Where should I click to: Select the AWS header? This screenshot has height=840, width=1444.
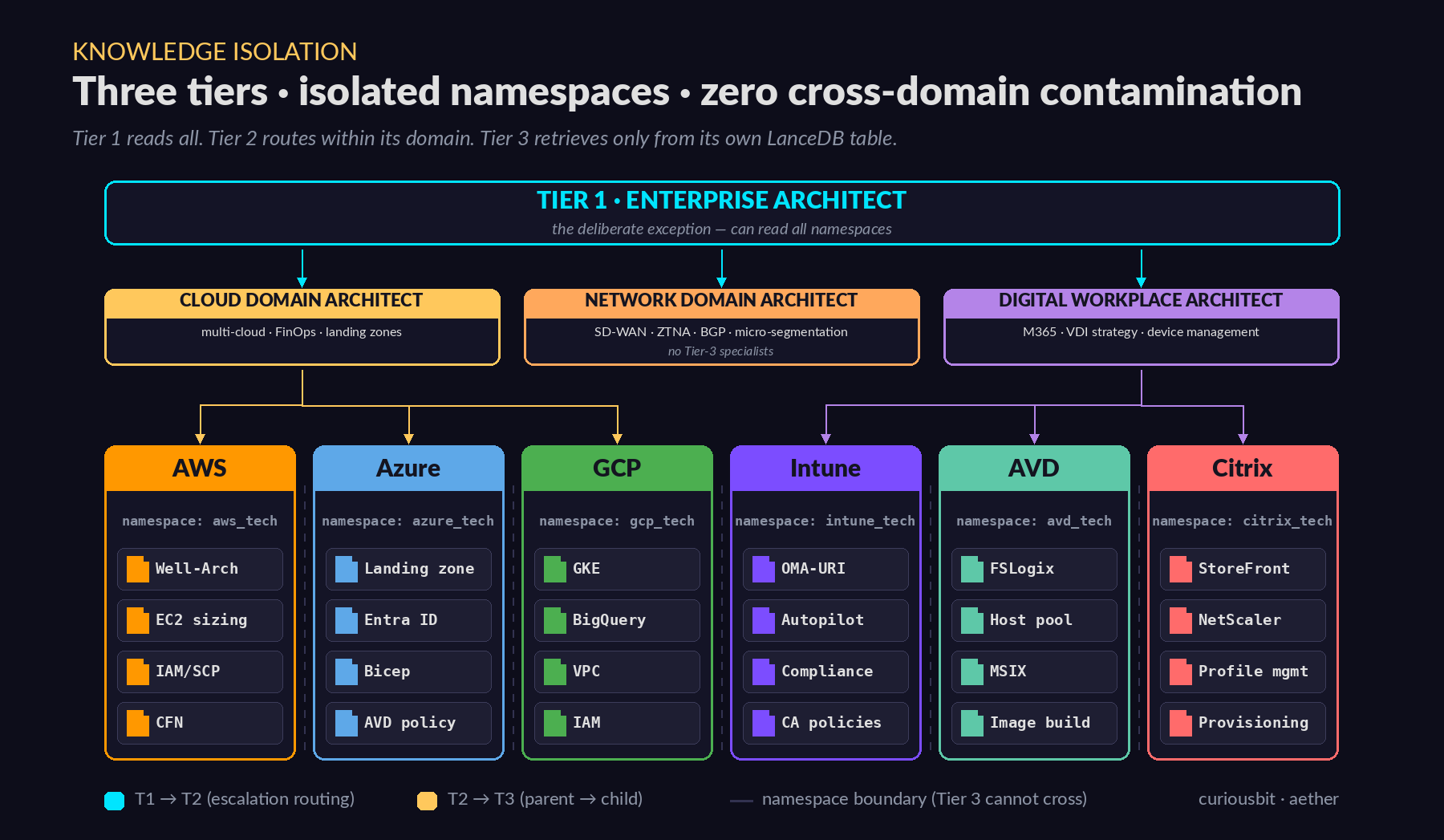200,468
